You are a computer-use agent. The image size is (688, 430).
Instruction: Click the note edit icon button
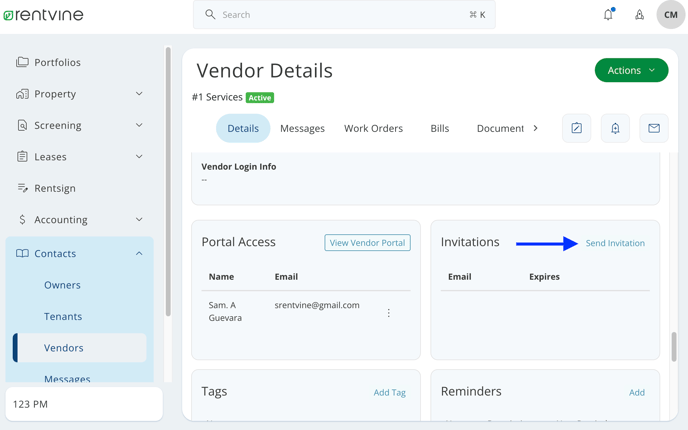[x=577, y=128]
